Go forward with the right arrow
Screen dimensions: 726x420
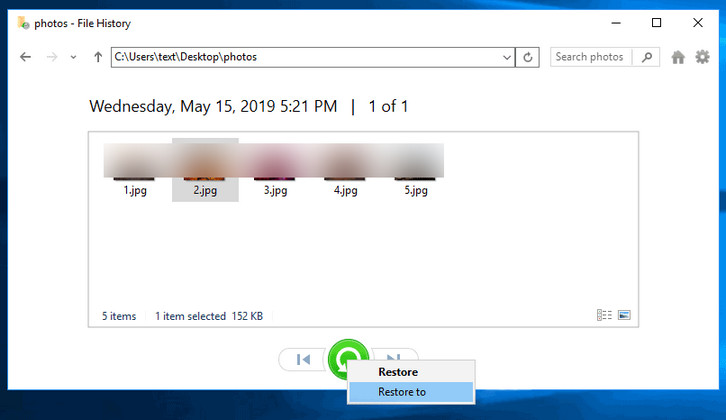(x=52, y=57)
